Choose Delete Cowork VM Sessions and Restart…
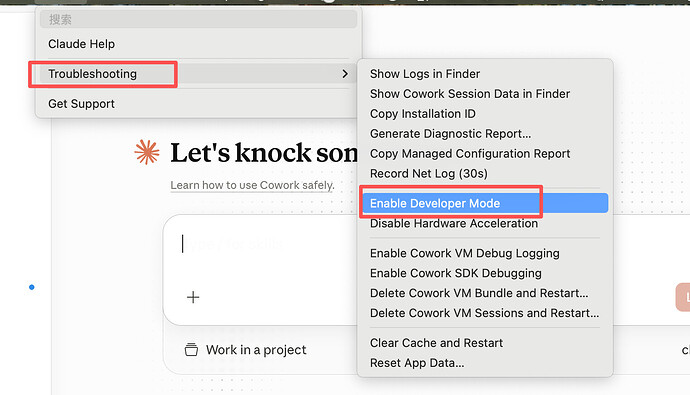690x395 pixels. coord(484,313)
